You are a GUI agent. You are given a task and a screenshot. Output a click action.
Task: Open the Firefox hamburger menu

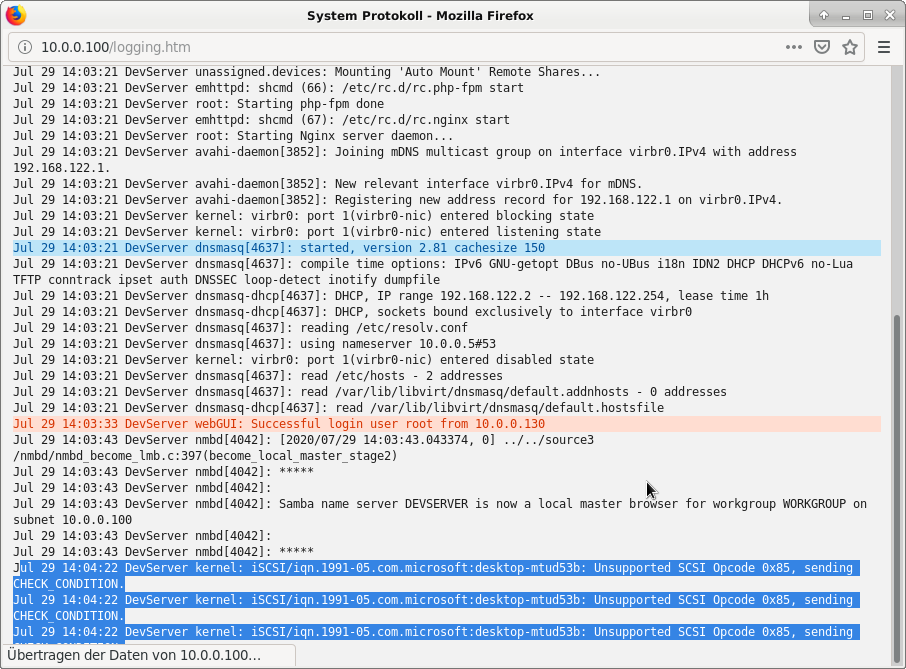click(x=883, y=47)
